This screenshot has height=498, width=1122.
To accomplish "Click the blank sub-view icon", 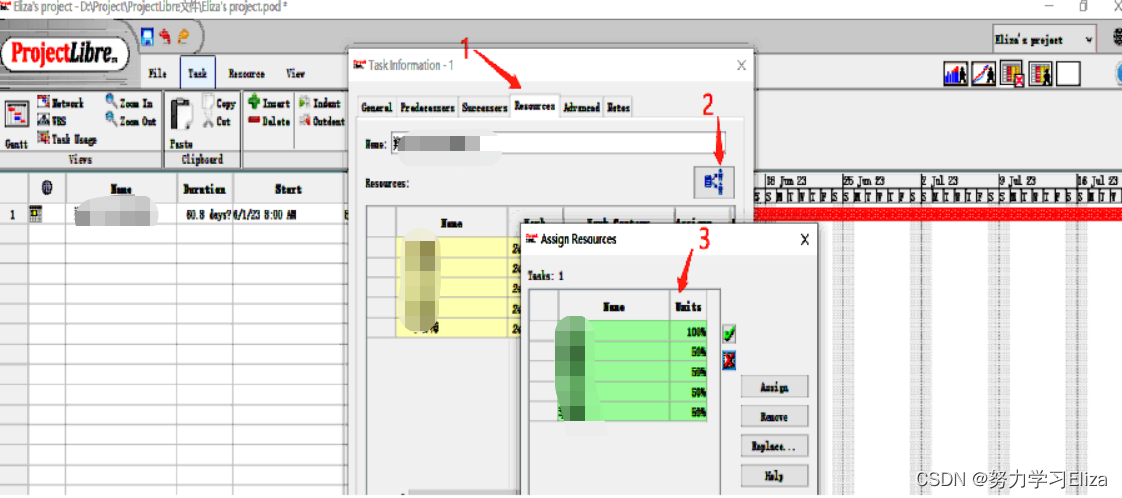I will [1068, 74].
